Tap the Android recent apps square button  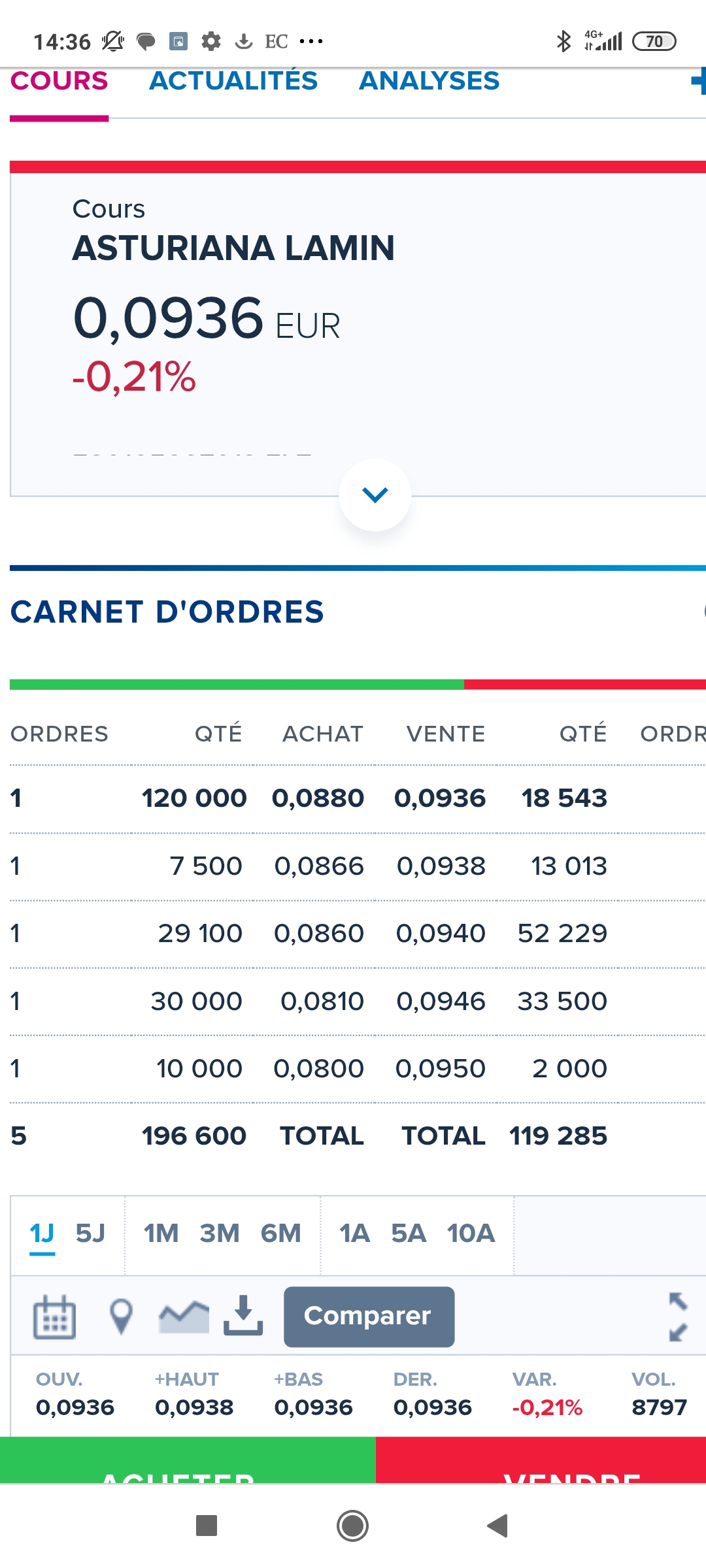tap(207, 1526)
